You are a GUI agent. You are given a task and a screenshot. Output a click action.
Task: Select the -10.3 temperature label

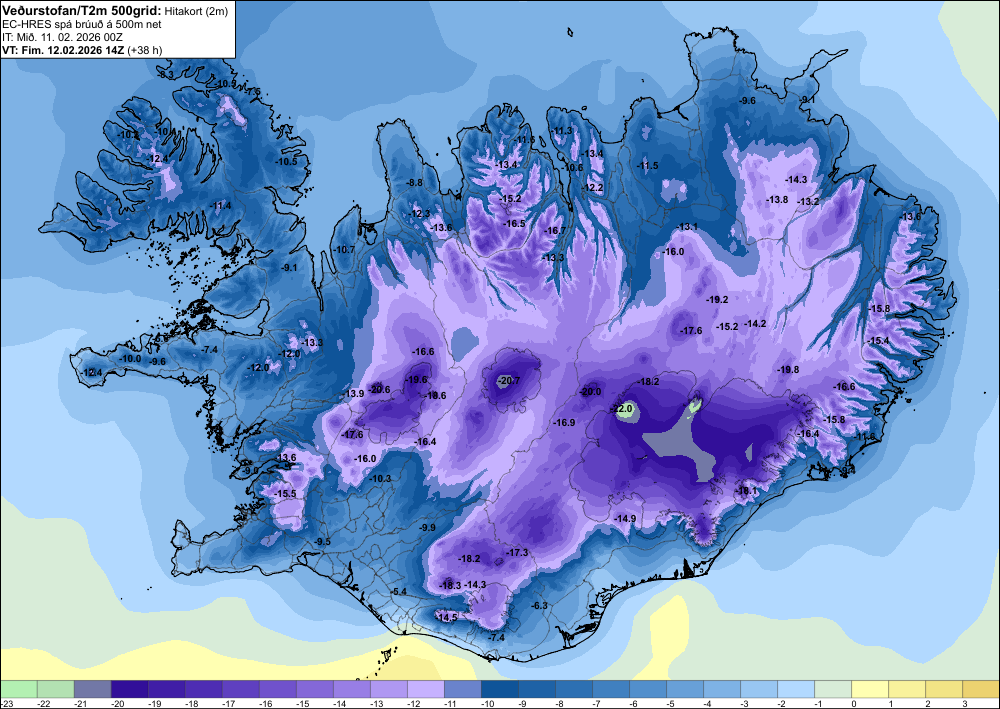(x=381, y=479)
